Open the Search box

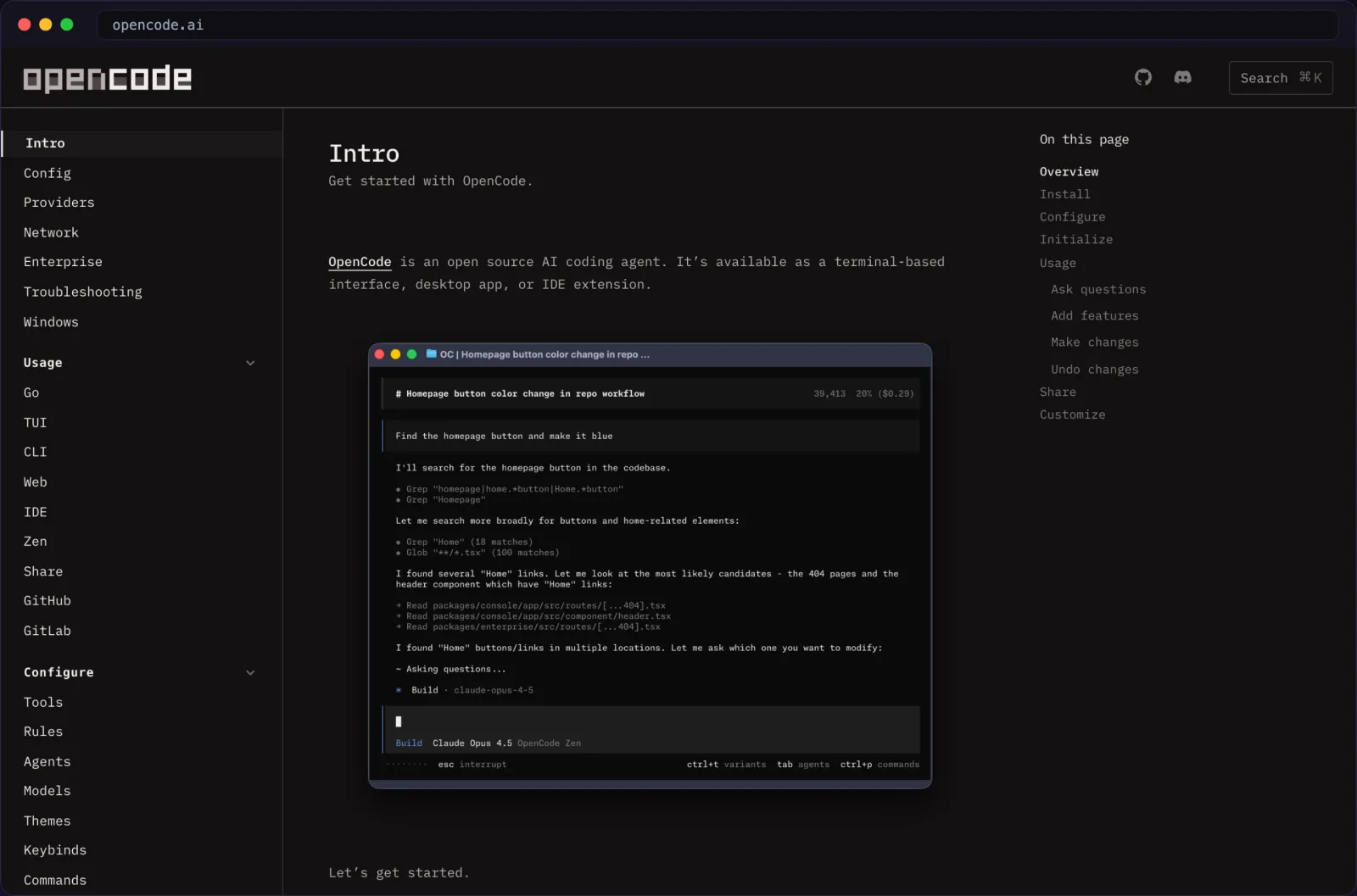[1281, 78]
